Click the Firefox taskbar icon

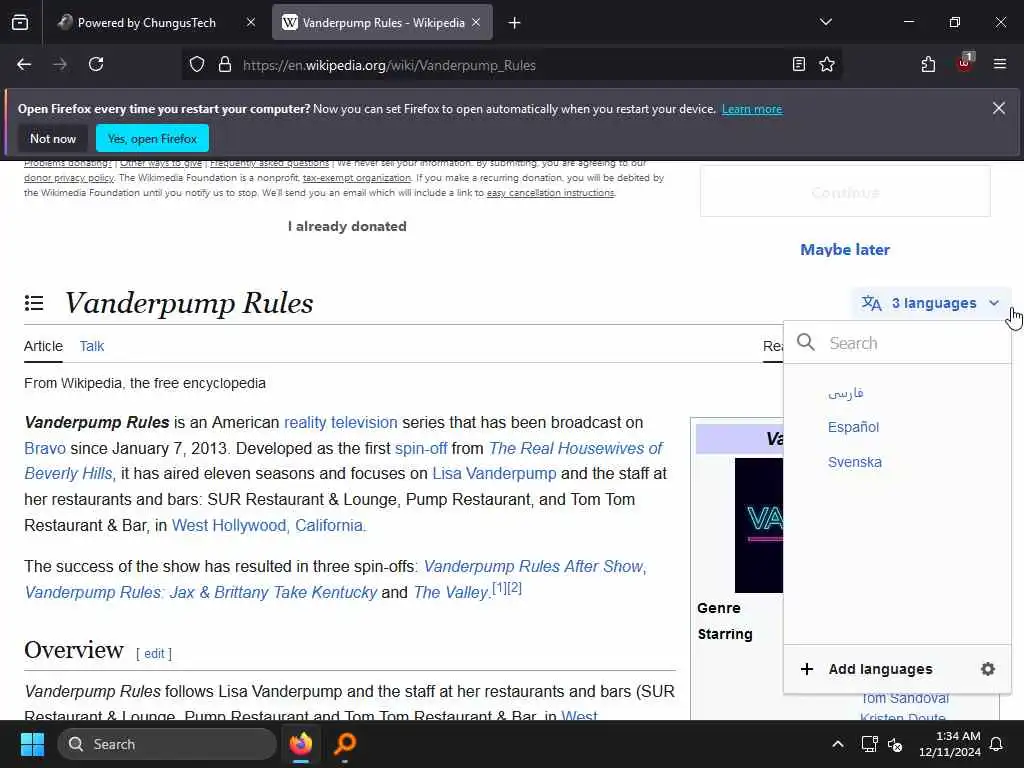pyautogui.click(x=301, y=744)
